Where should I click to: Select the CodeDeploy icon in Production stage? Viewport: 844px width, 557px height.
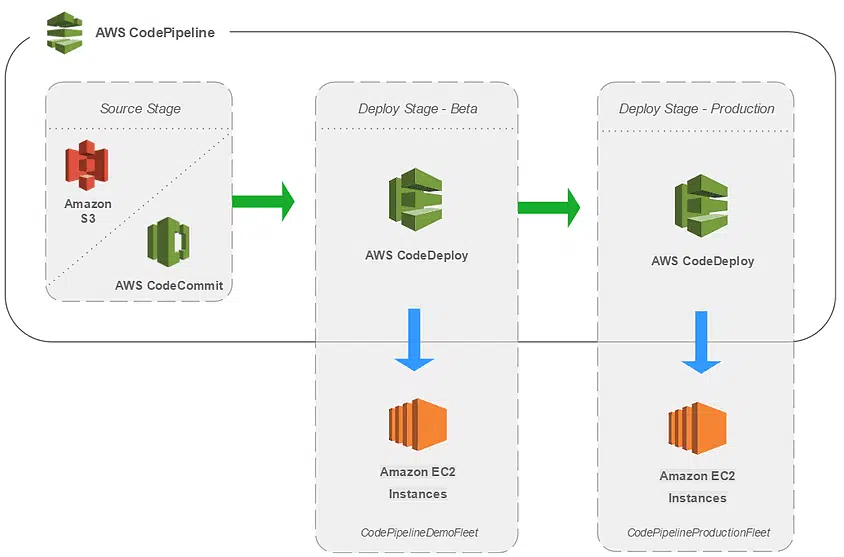coord(701,205)
